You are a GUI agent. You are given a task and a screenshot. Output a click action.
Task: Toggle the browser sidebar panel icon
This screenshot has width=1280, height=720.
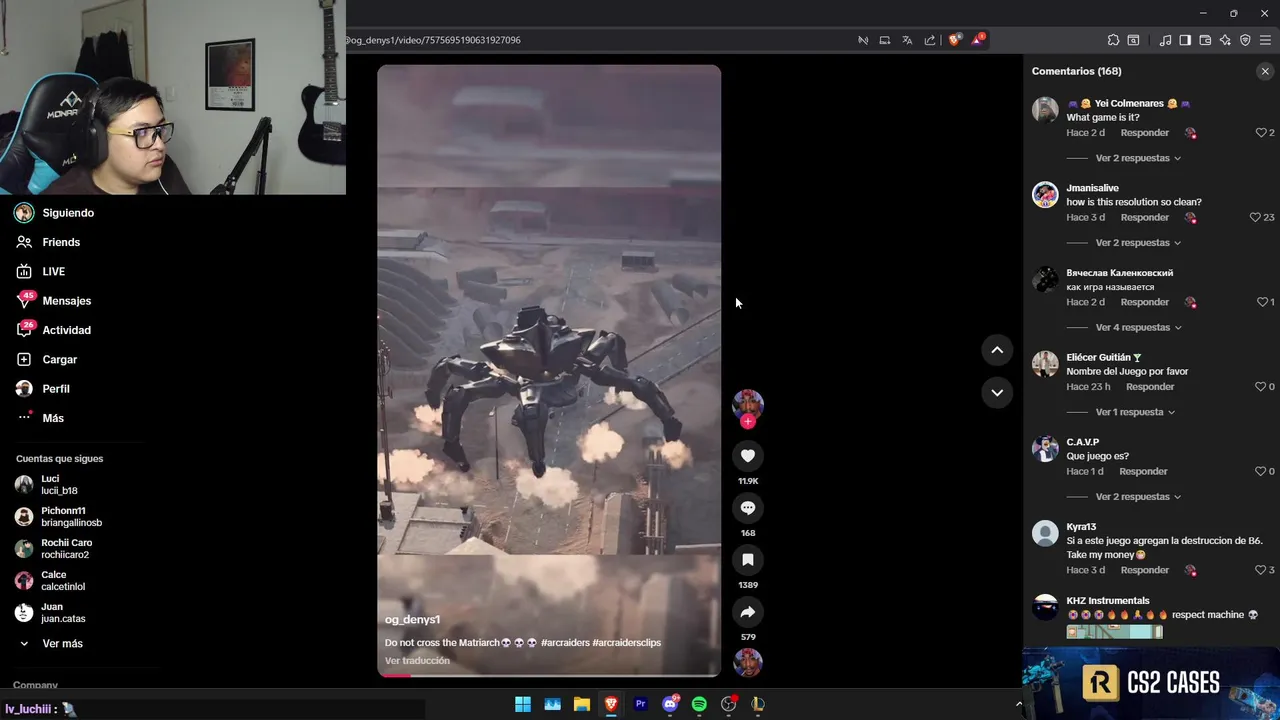(1185, 40)
